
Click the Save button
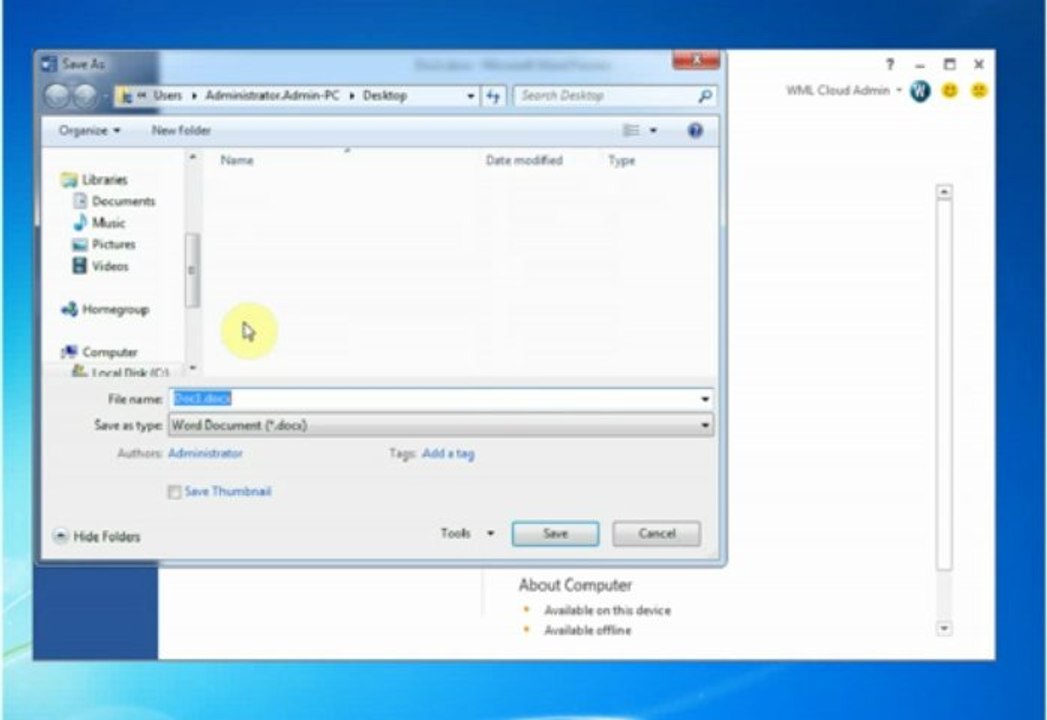pyautogui.click(x=555, y=534)
